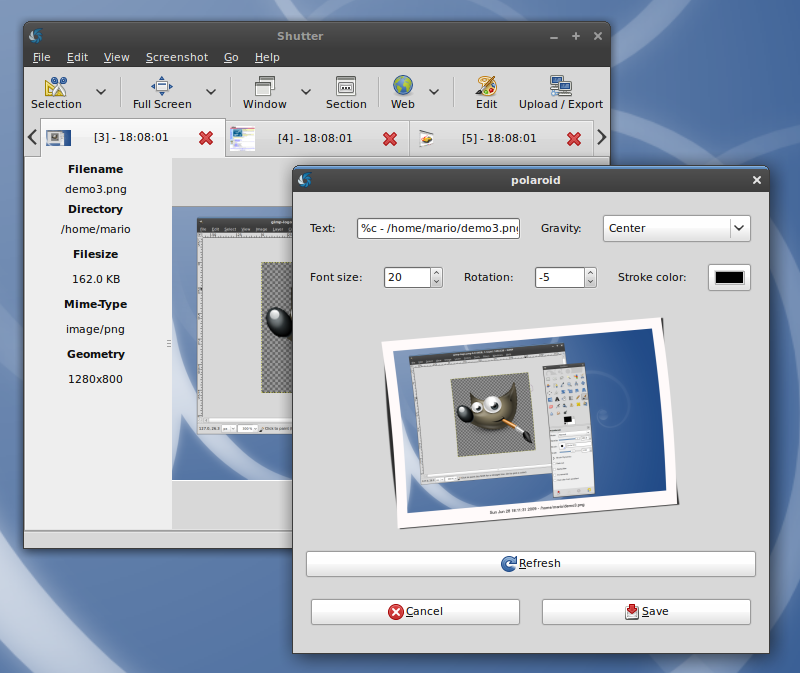Screen dimensions: 800x673
Task: Pick the Stroke color swatch
Action: pyautogui.click(x=729, y=277)
